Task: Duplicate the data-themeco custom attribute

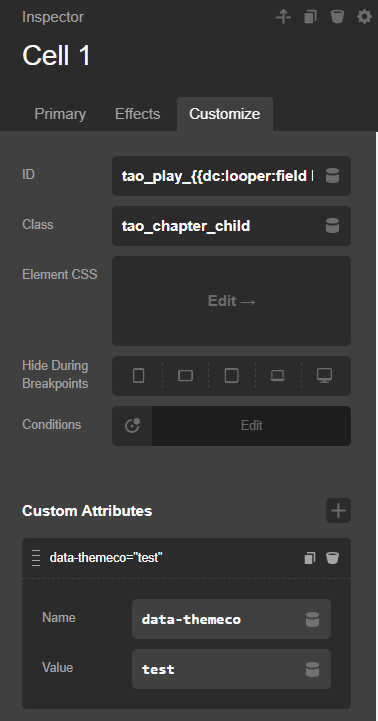Action: coord(310,558)
